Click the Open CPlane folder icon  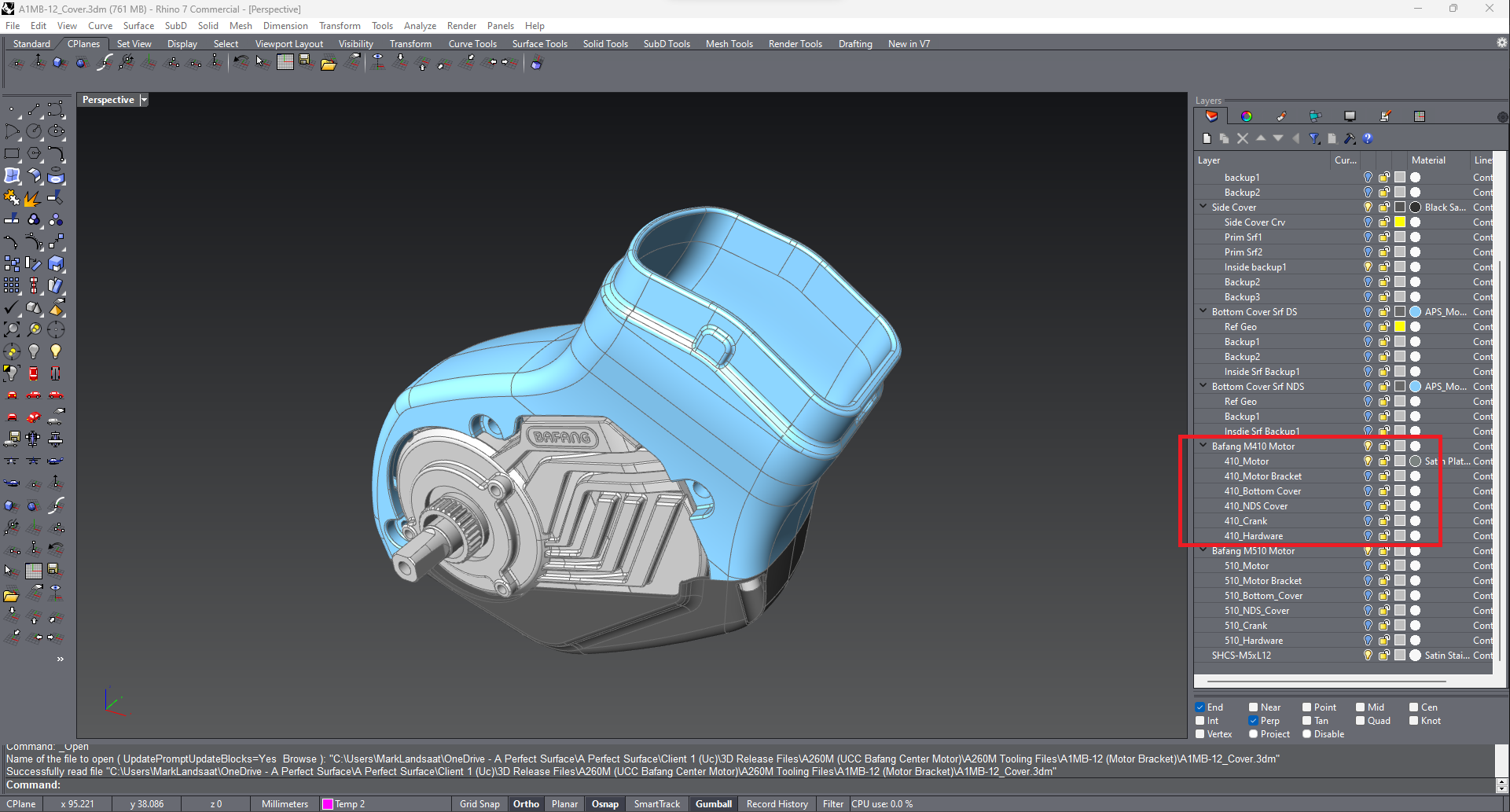click(329, 63)
